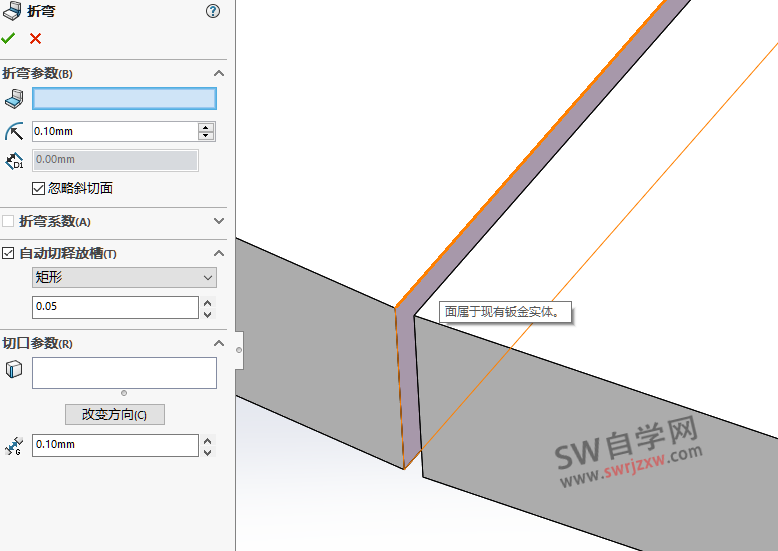The image size is (778, 551).
Task: Increase bend radius with up spinner arrow
Action: click(x=206, y=127)
